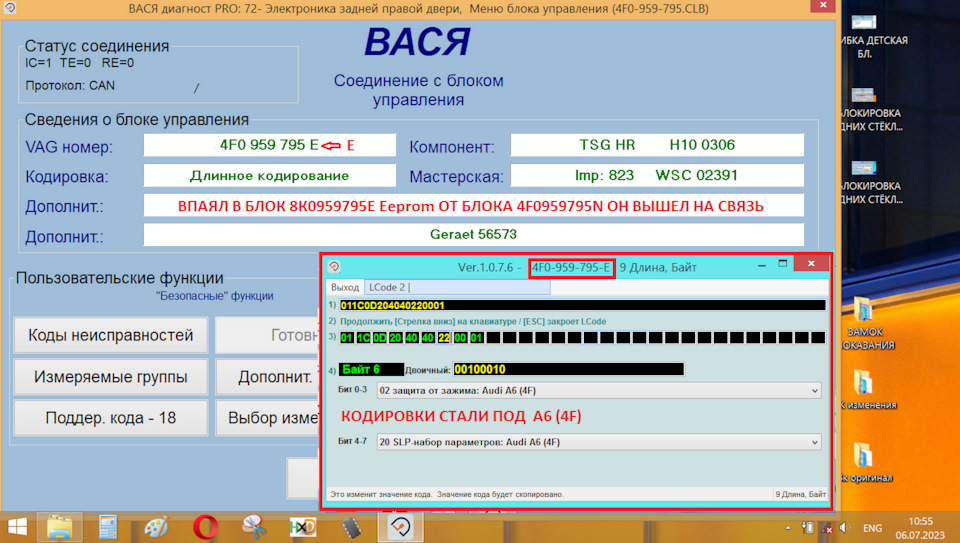Open Измеряемые группы

click(111, 376)
